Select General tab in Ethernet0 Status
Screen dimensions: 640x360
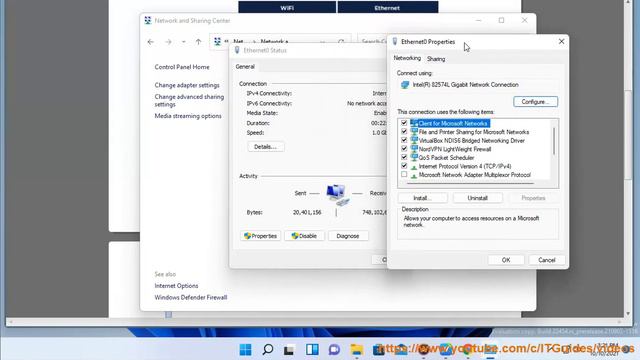pos(245,67)
